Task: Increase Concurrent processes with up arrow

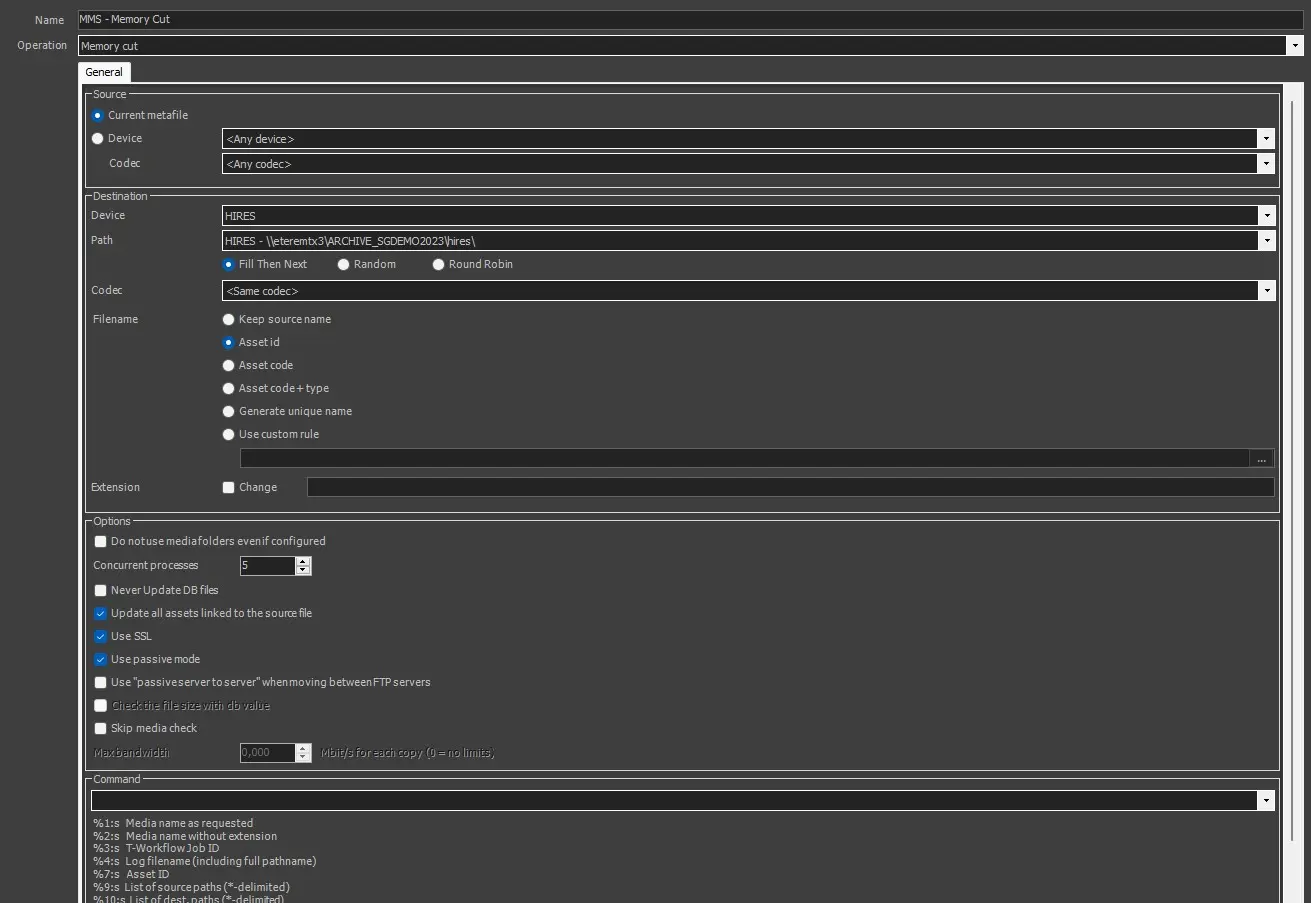Action: pos(303,561)
